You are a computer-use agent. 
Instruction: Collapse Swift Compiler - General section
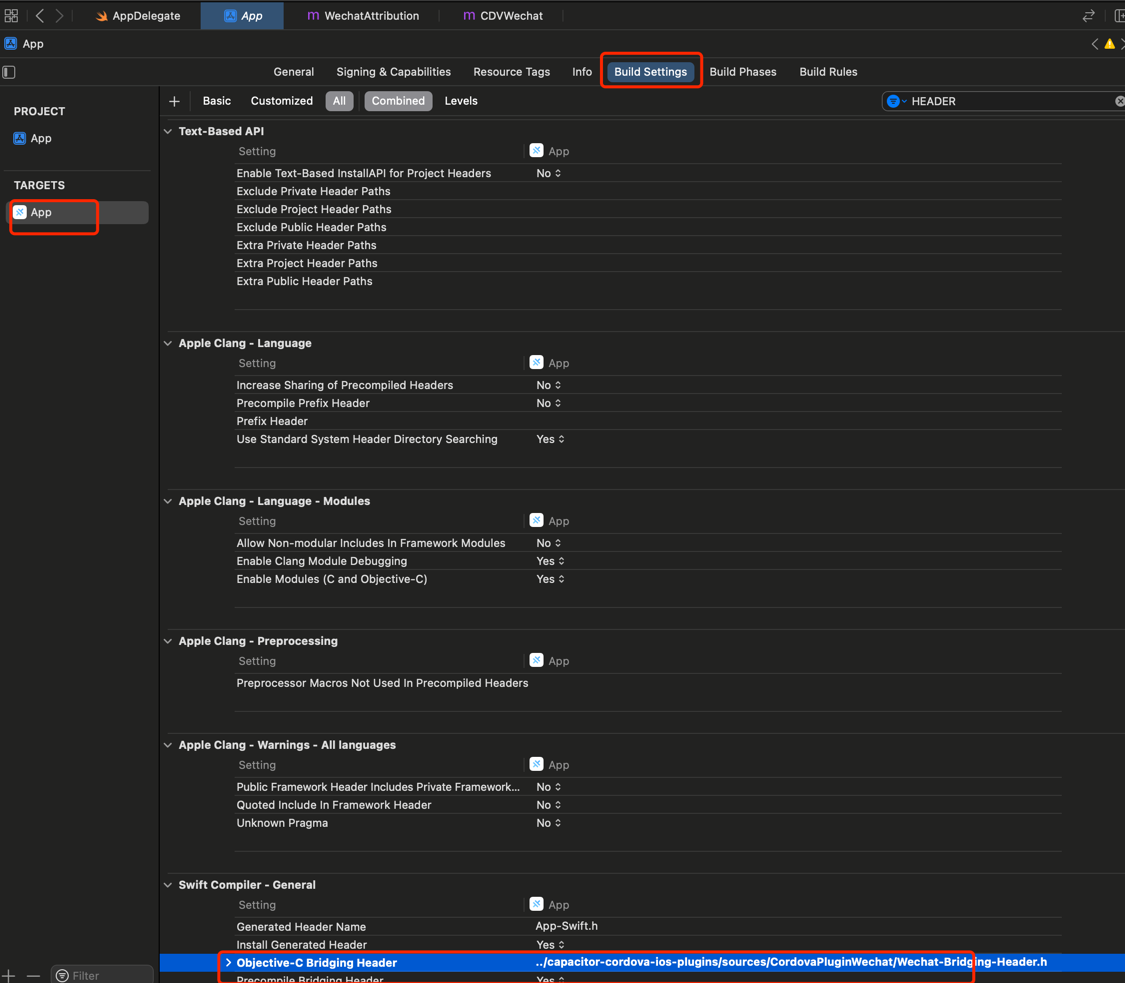tap(168, 885)
